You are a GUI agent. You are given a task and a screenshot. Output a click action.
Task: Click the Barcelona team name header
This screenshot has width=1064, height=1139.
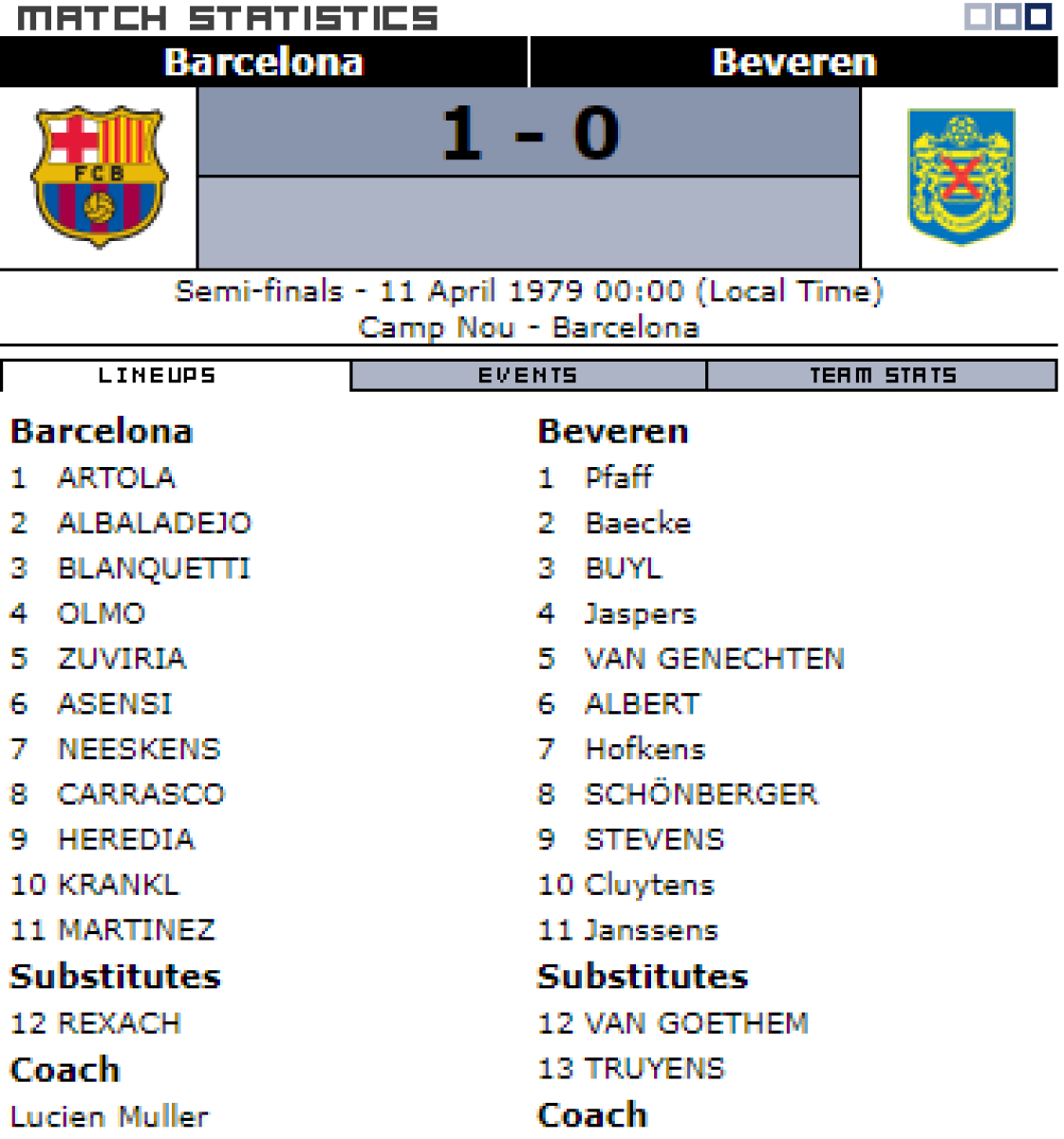264,63
